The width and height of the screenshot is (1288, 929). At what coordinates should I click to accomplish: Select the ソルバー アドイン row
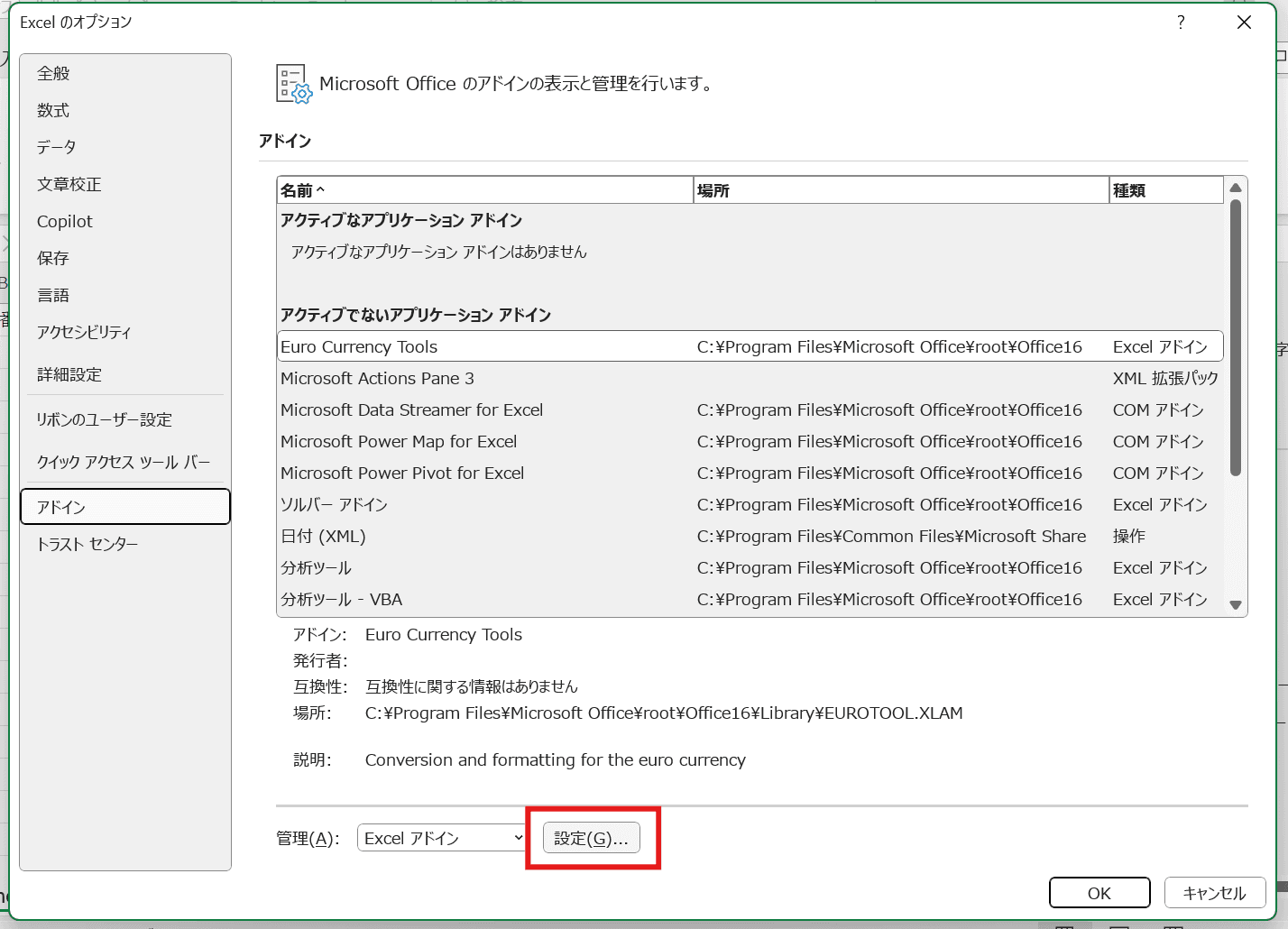[x=334, y=504]
